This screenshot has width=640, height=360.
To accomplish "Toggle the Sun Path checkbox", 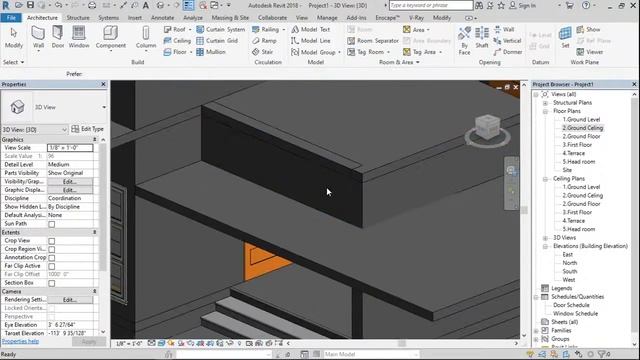I will (x=51, y=224).
